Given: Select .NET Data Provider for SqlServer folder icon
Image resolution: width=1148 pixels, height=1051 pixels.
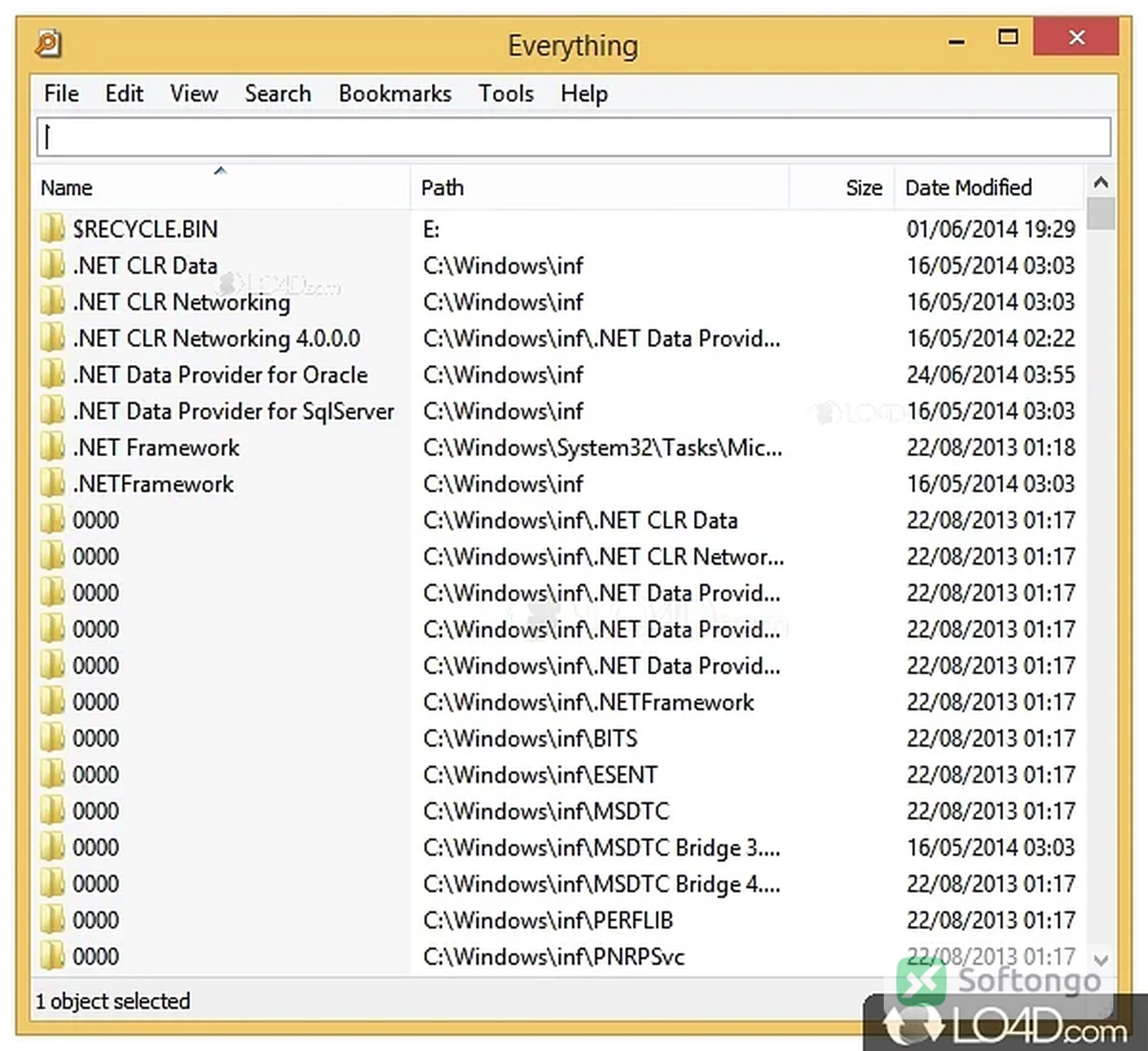Looking at the screenshot, I should tap(53, 411).
